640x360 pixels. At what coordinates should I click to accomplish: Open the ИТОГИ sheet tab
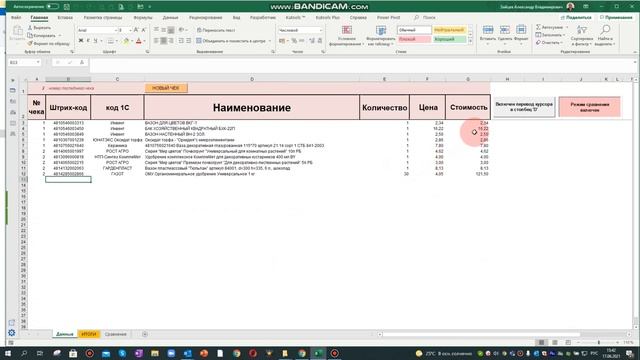(89, 334)
